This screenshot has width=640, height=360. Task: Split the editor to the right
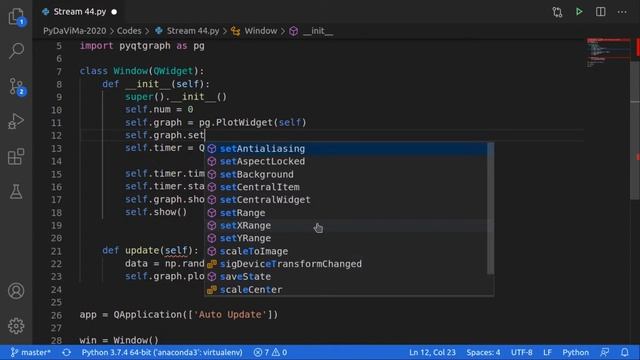click(600, 12)
